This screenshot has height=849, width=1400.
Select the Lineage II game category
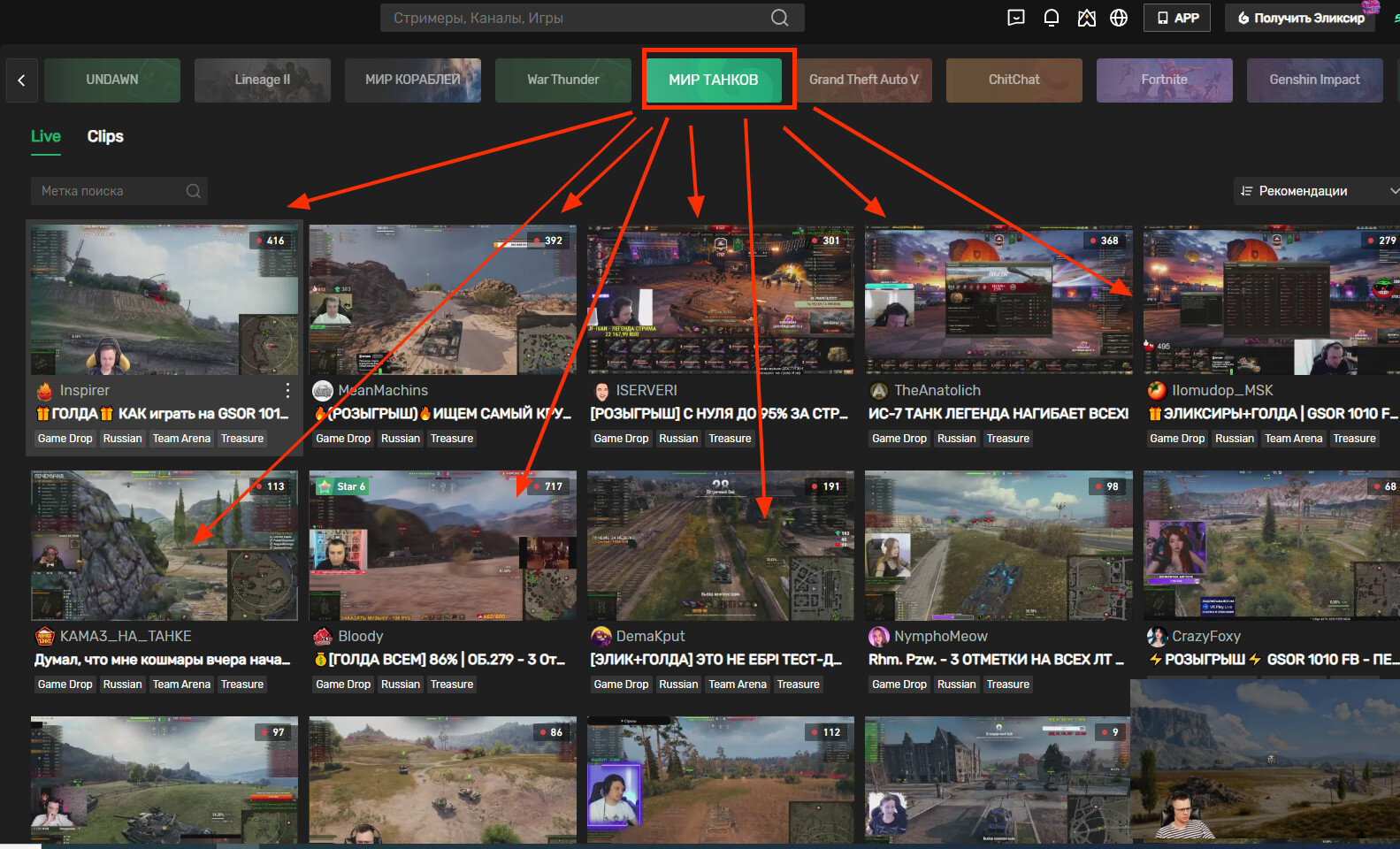pyautogui.click(x=263, y=80)
